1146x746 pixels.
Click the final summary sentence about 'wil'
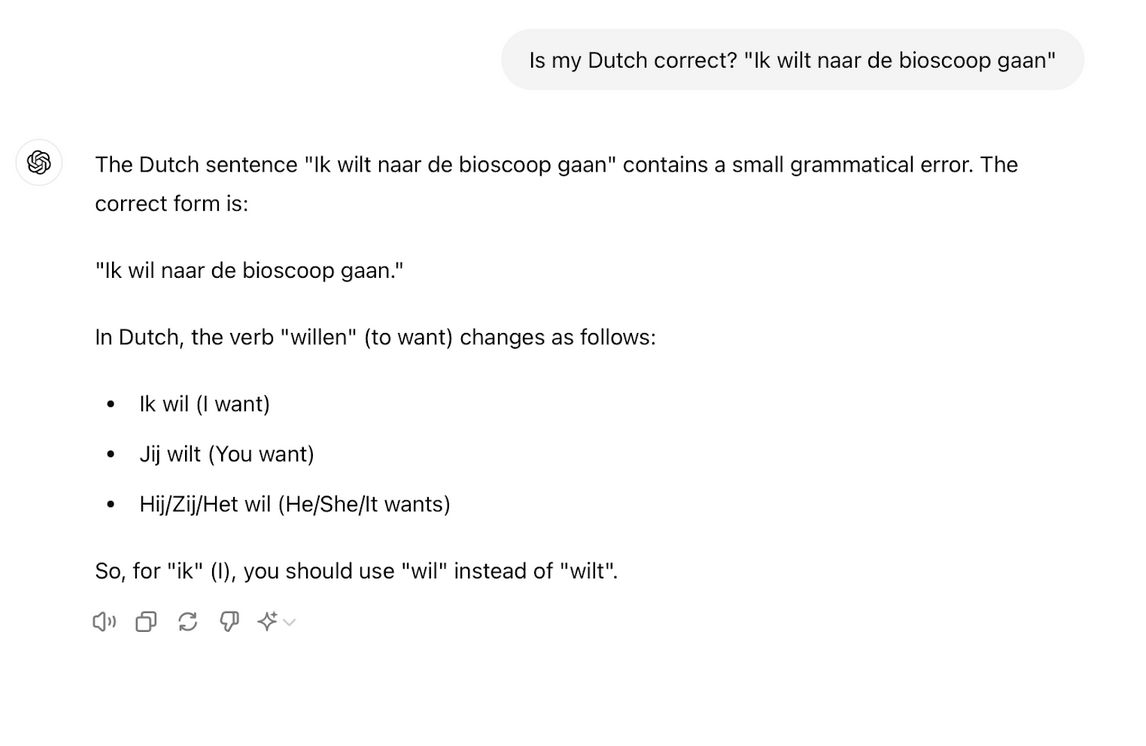pyautogui.click(x=357, y=571)
